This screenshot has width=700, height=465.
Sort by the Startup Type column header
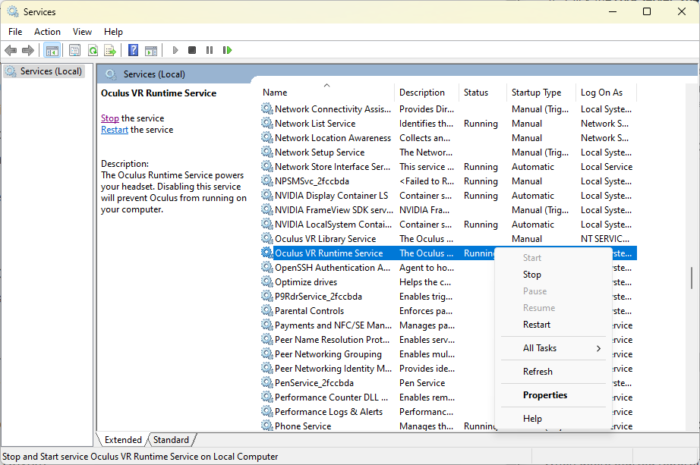(x=536, y=93)
